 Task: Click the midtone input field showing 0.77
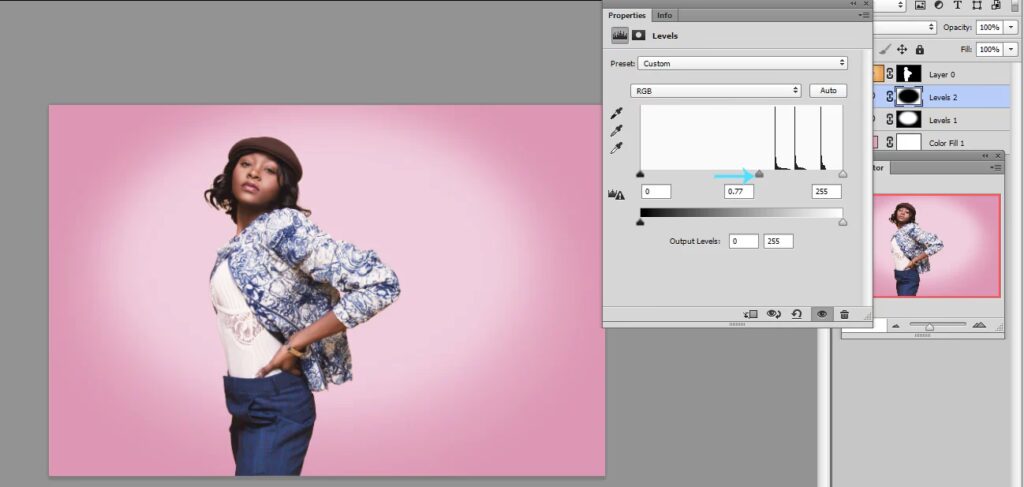click(x=739, y=191)
